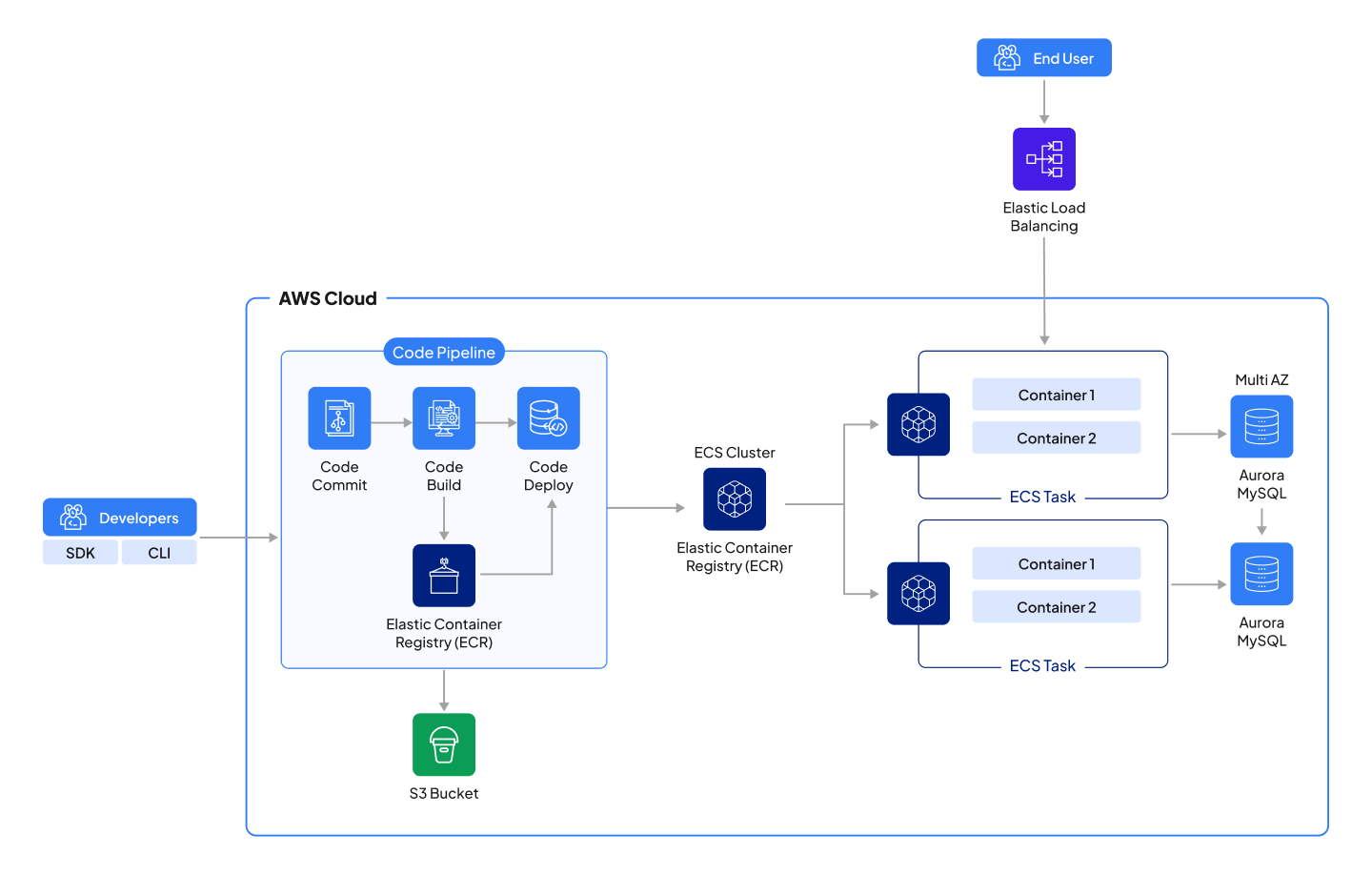Click the Multi AZ label

tap(1261, 379)
